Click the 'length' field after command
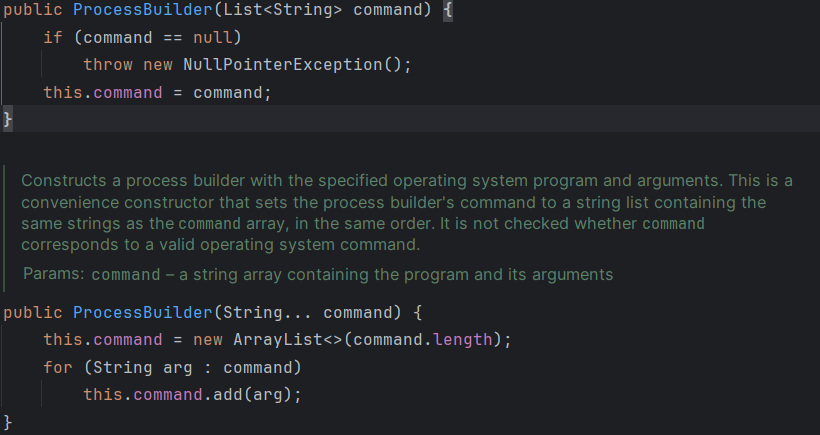The height and width of the screenshot is (435, 820). [x=462, y=340]
